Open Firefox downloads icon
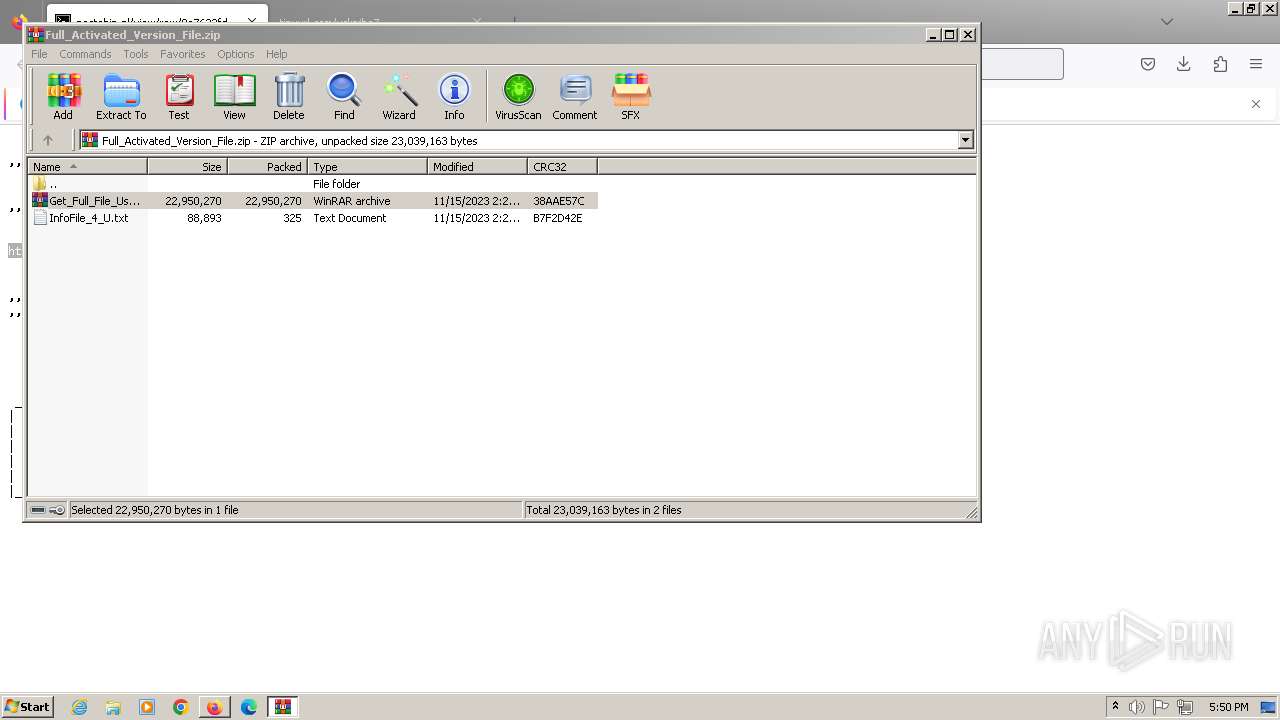The width and height of the screenshot is (1280, 720). 1184,64
